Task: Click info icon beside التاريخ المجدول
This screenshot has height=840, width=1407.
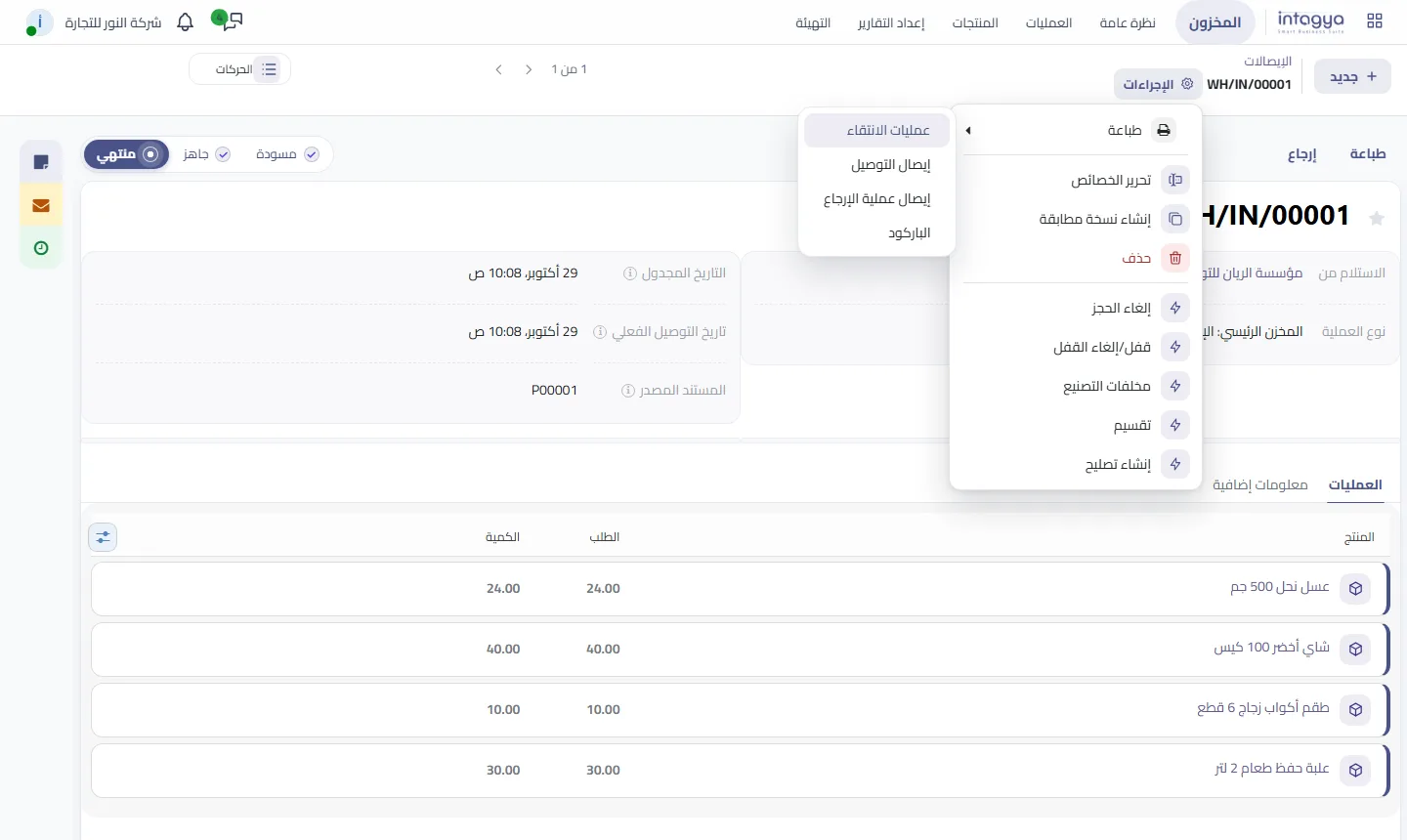Action: (630, 273)
